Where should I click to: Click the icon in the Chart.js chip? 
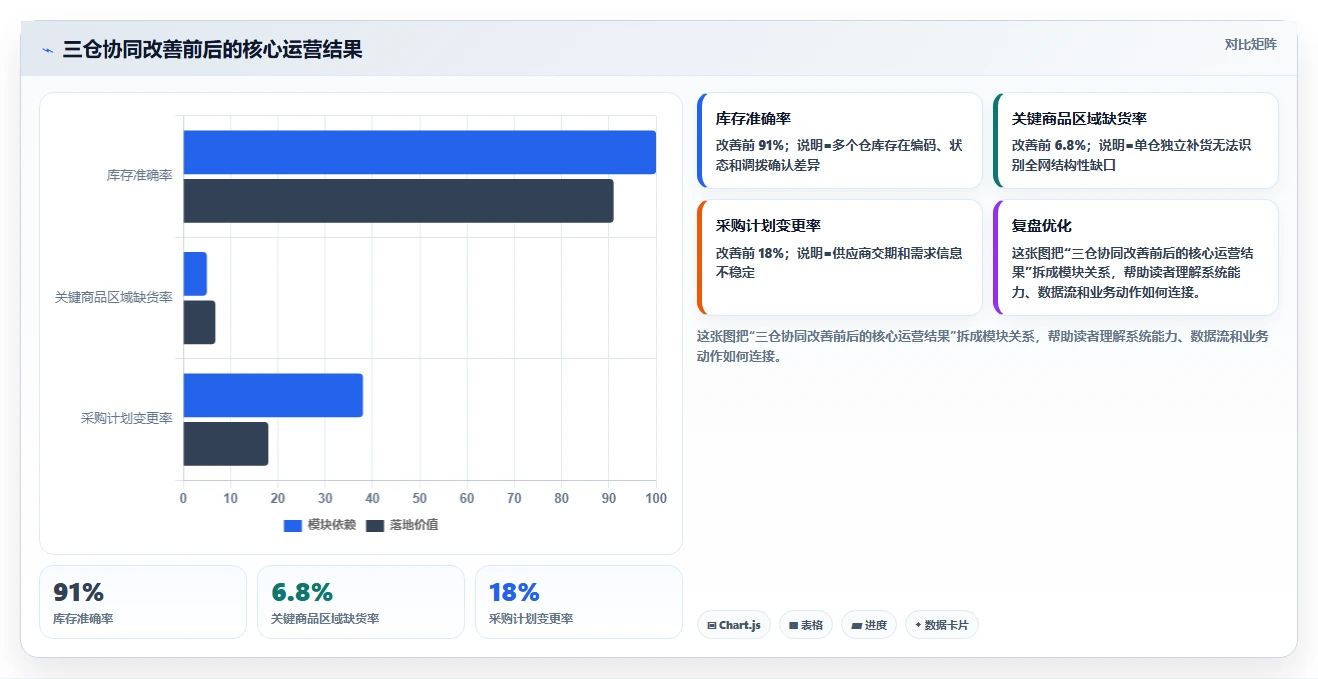point(711,625)
